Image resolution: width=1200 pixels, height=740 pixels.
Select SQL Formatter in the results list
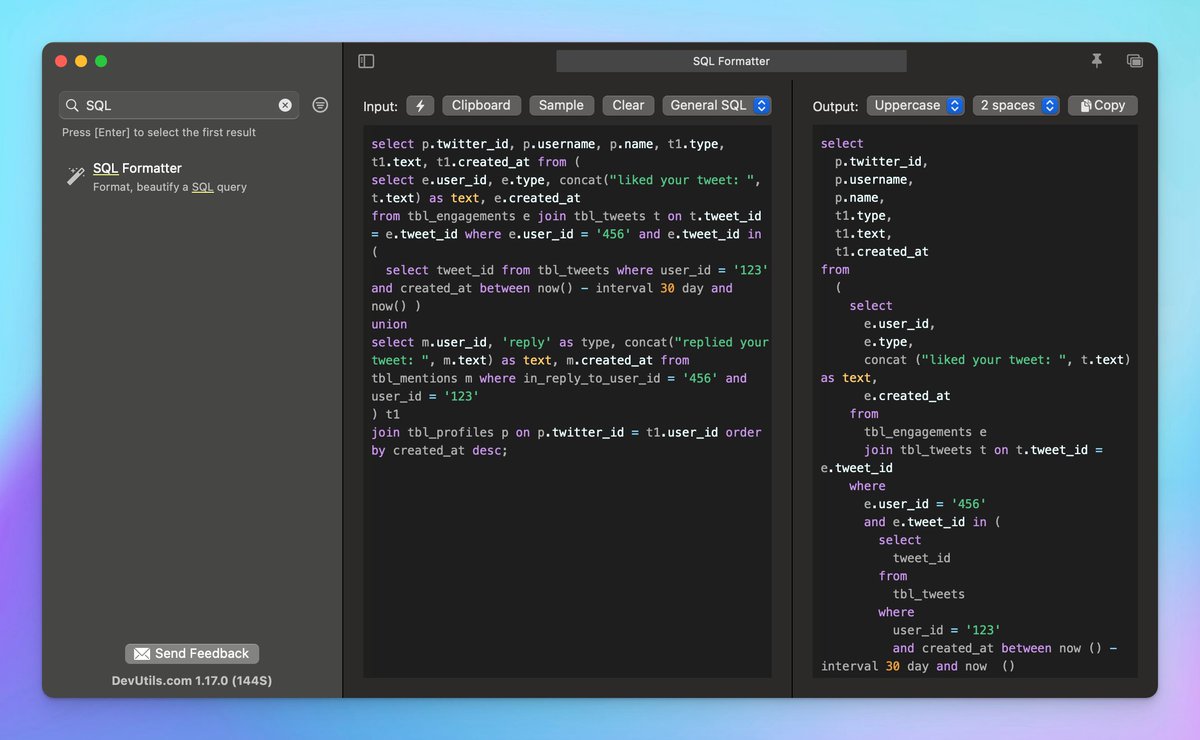tap(192, 177)
